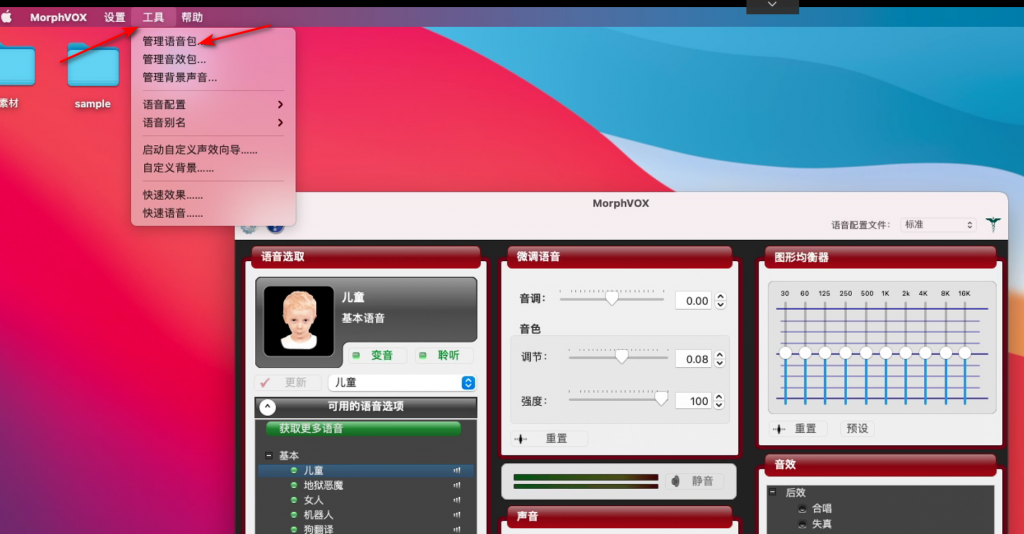Toggle the 聆听 listen button
The width and height of the screenshot is (1024, 534).
[443, 355]
